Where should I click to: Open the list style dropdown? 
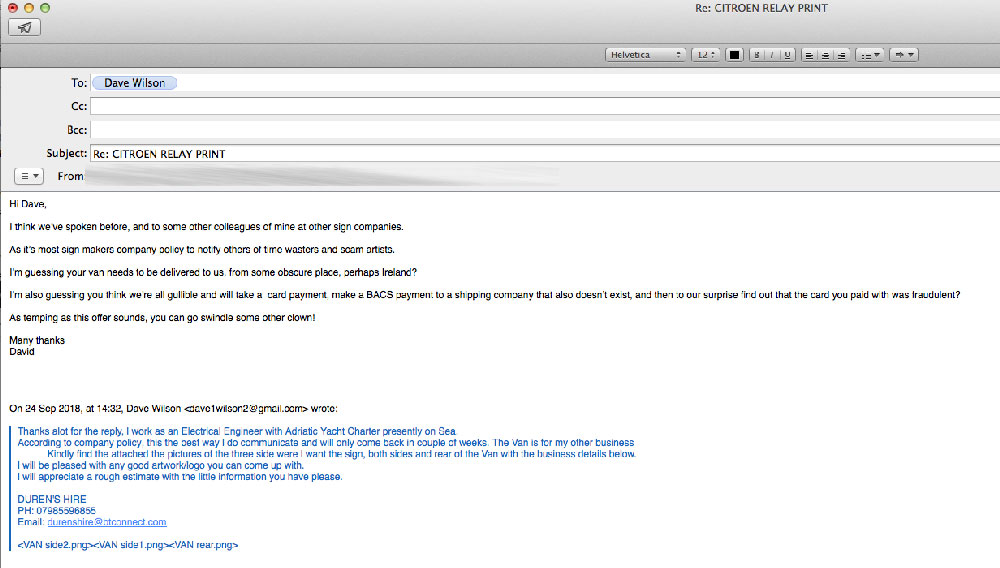871,55
